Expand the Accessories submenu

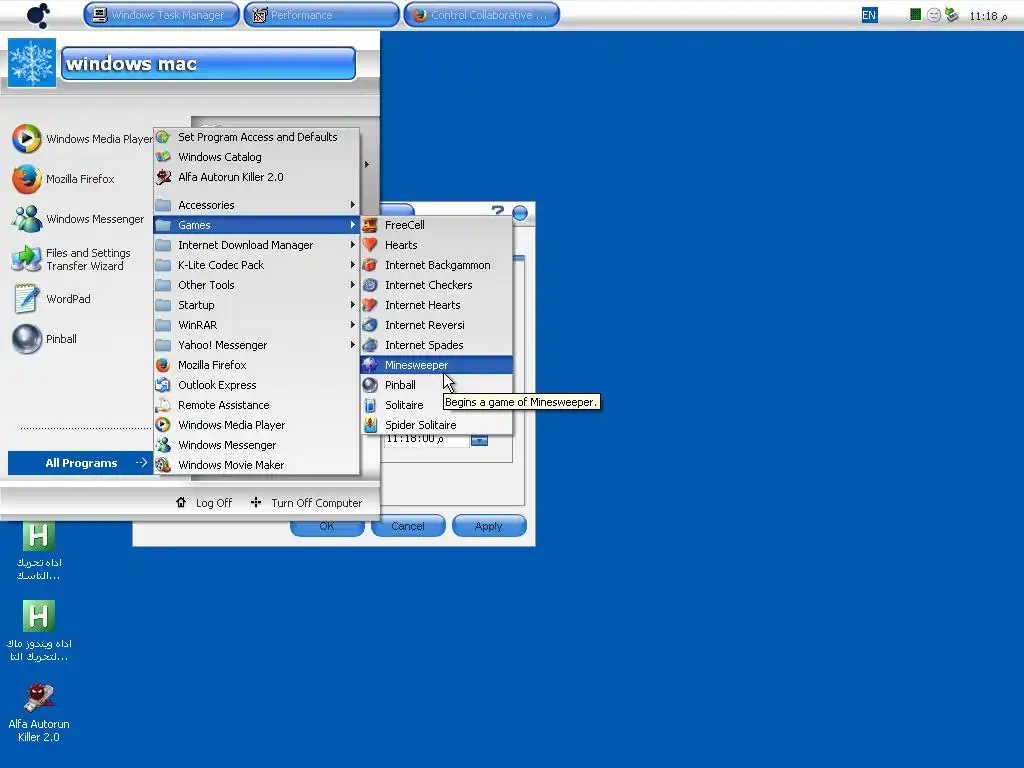pos(257,205)
